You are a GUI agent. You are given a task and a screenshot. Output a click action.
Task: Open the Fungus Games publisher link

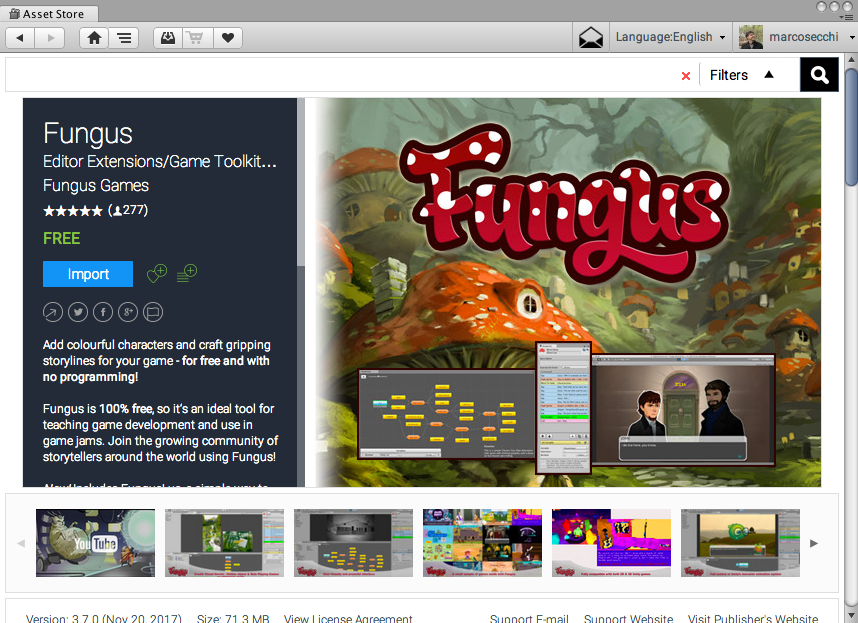[x=96, y=185]
